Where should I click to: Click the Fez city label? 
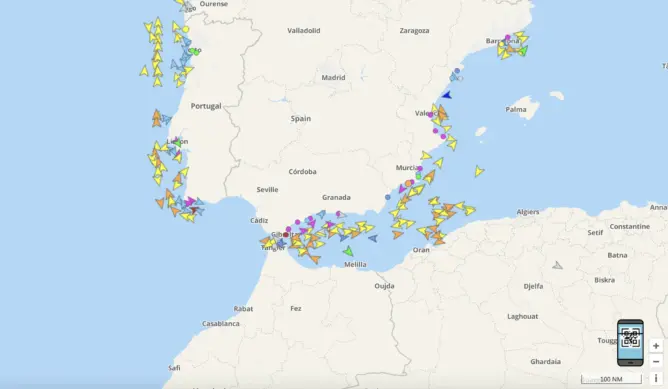point(296,308)
